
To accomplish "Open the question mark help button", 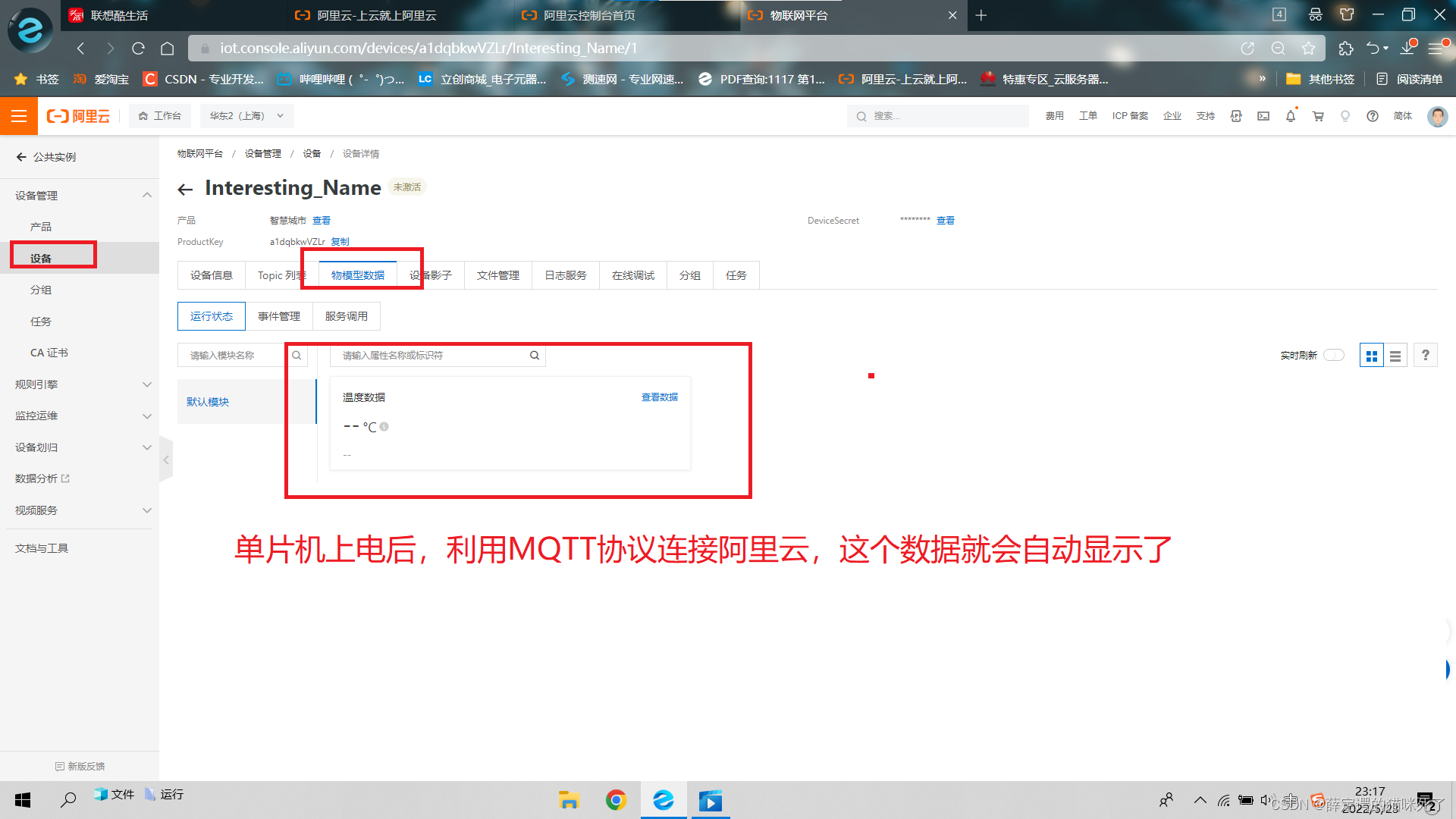I will click(x=1426, y=355).
